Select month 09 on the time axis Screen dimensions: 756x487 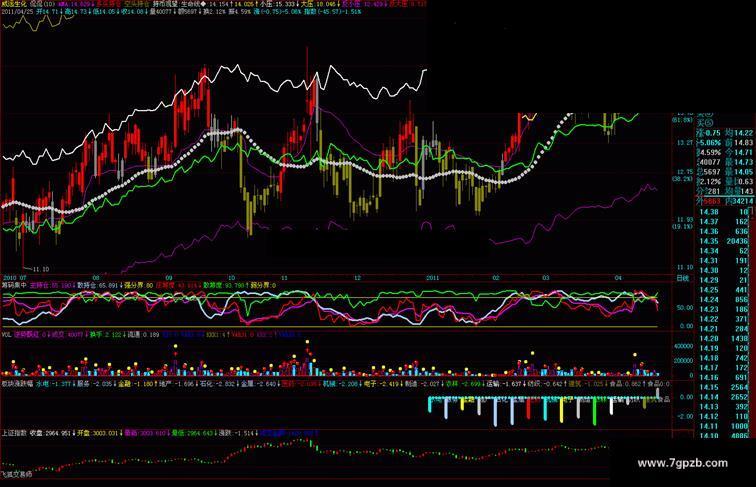click(169, 278)
